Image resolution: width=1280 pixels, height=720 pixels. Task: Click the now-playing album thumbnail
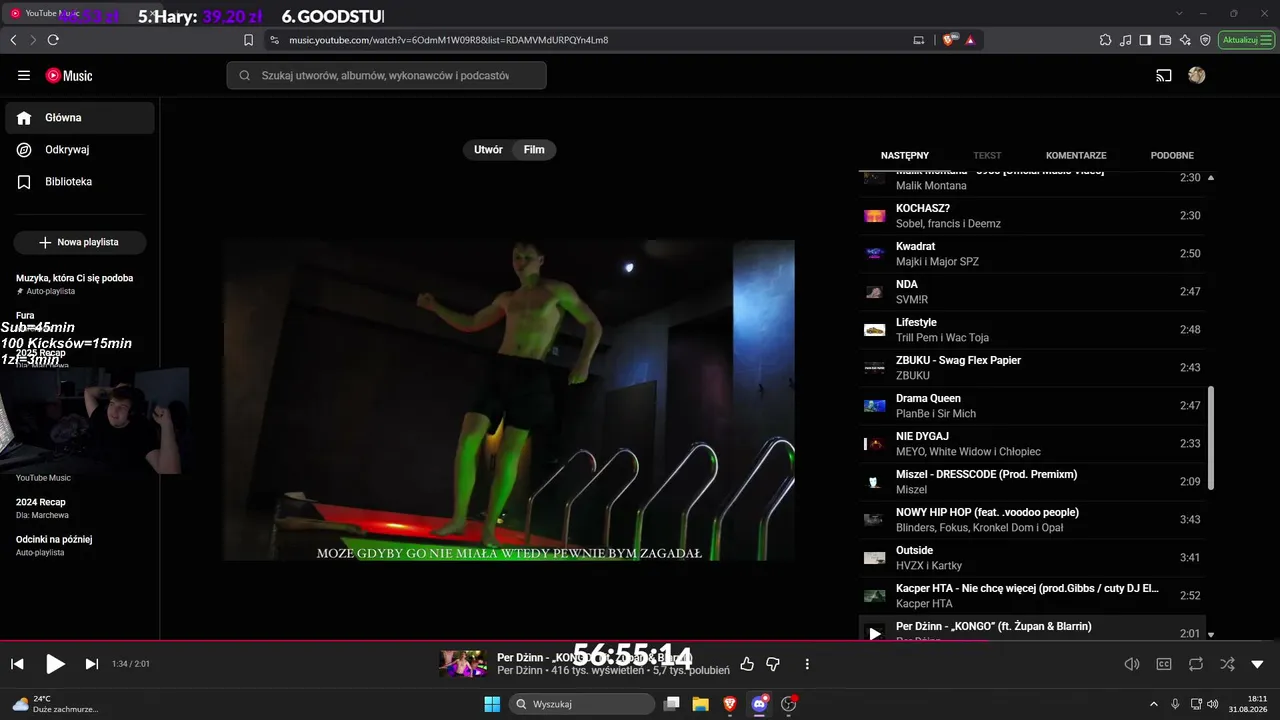tap(463, 664)
